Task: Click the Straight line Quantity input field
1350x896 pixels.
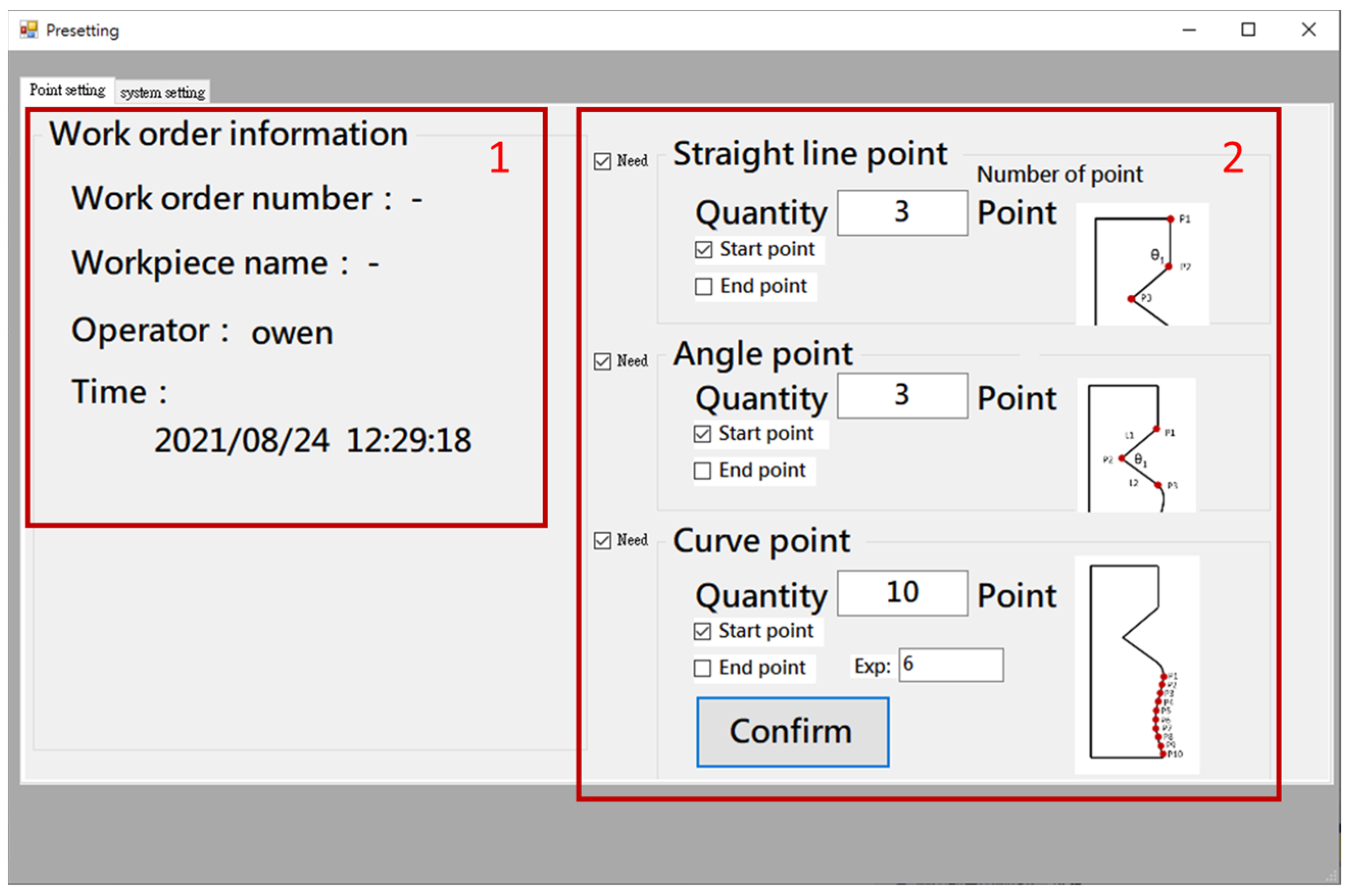Action: 902,213
